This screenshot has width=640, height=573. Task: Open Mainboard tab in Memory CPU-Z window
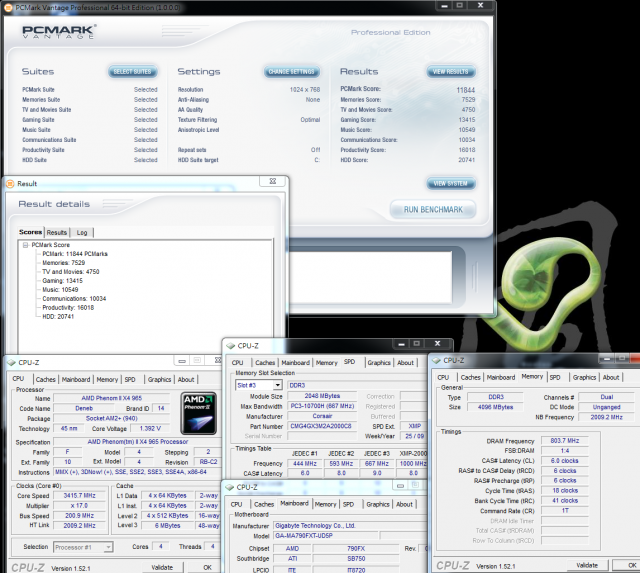[501, 378]
